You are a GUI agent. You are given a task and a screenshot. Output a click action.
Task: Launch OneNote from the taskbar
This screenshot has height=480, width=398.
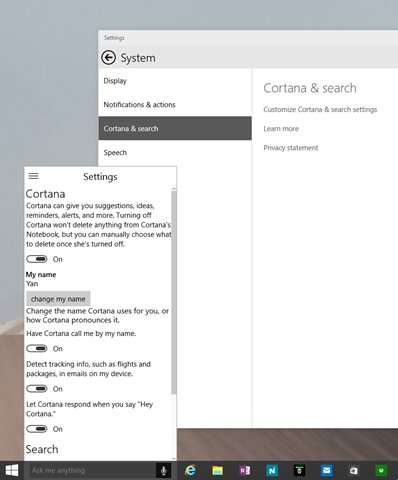coord(245,471)
